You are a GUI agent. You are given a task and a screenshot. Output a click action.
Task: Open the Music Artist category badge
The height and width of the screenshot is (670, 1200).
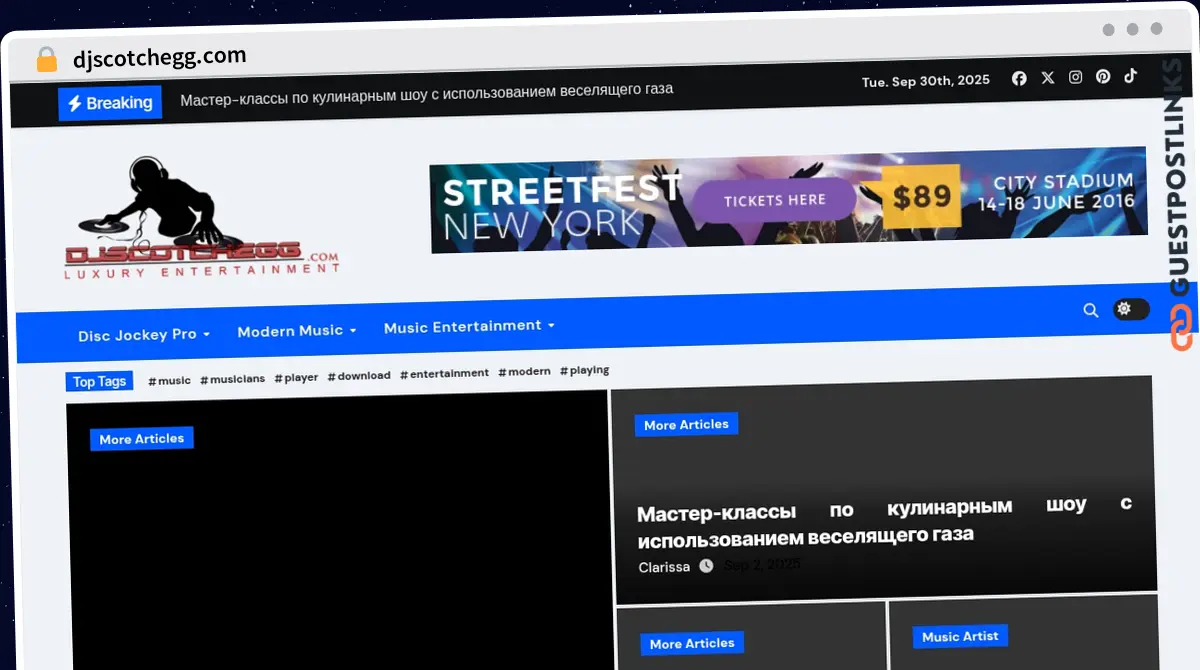click(960, 636)
